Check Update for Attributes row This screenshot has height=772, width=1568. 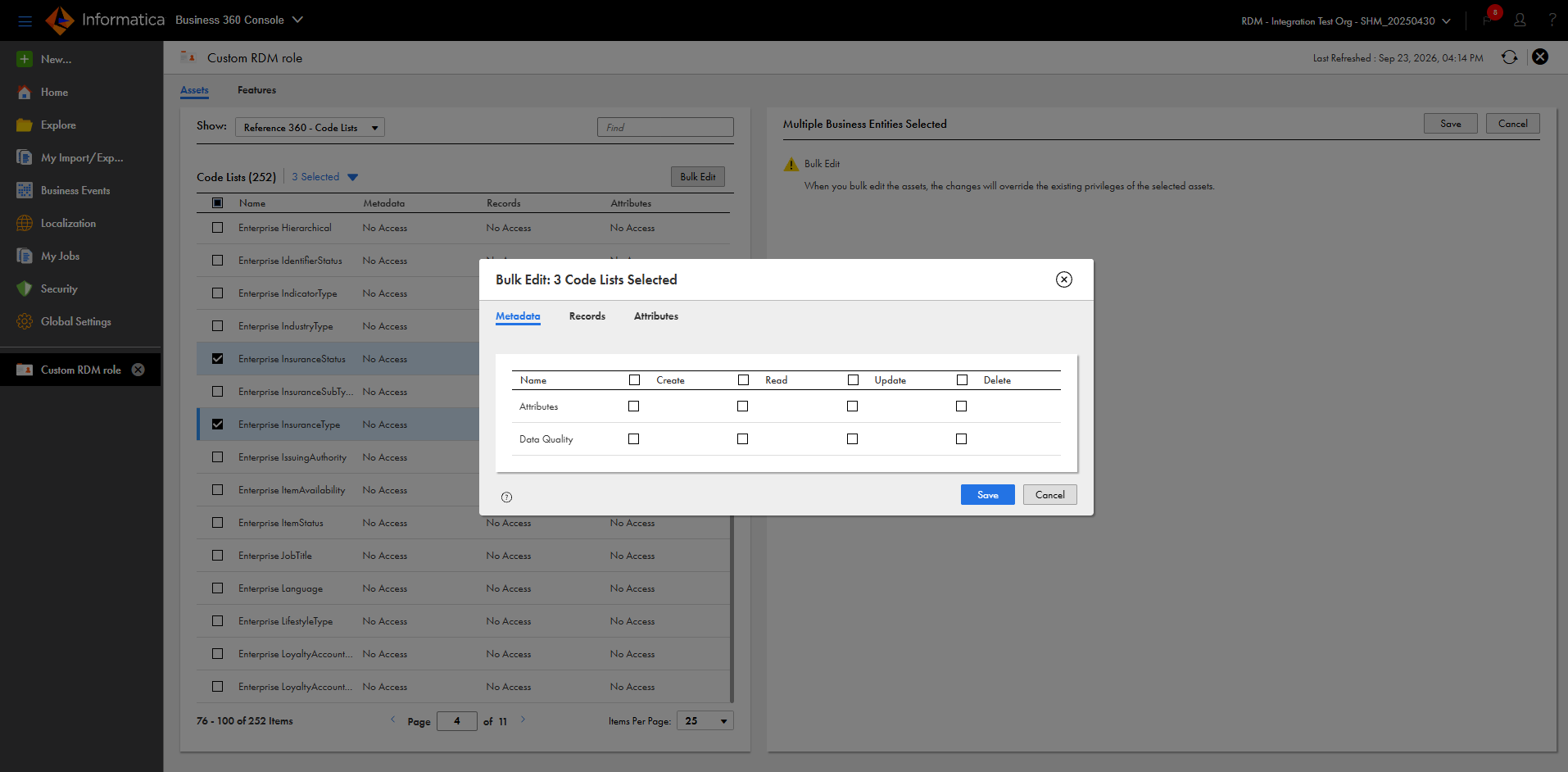pyautogui.click(x=852, y=406)
